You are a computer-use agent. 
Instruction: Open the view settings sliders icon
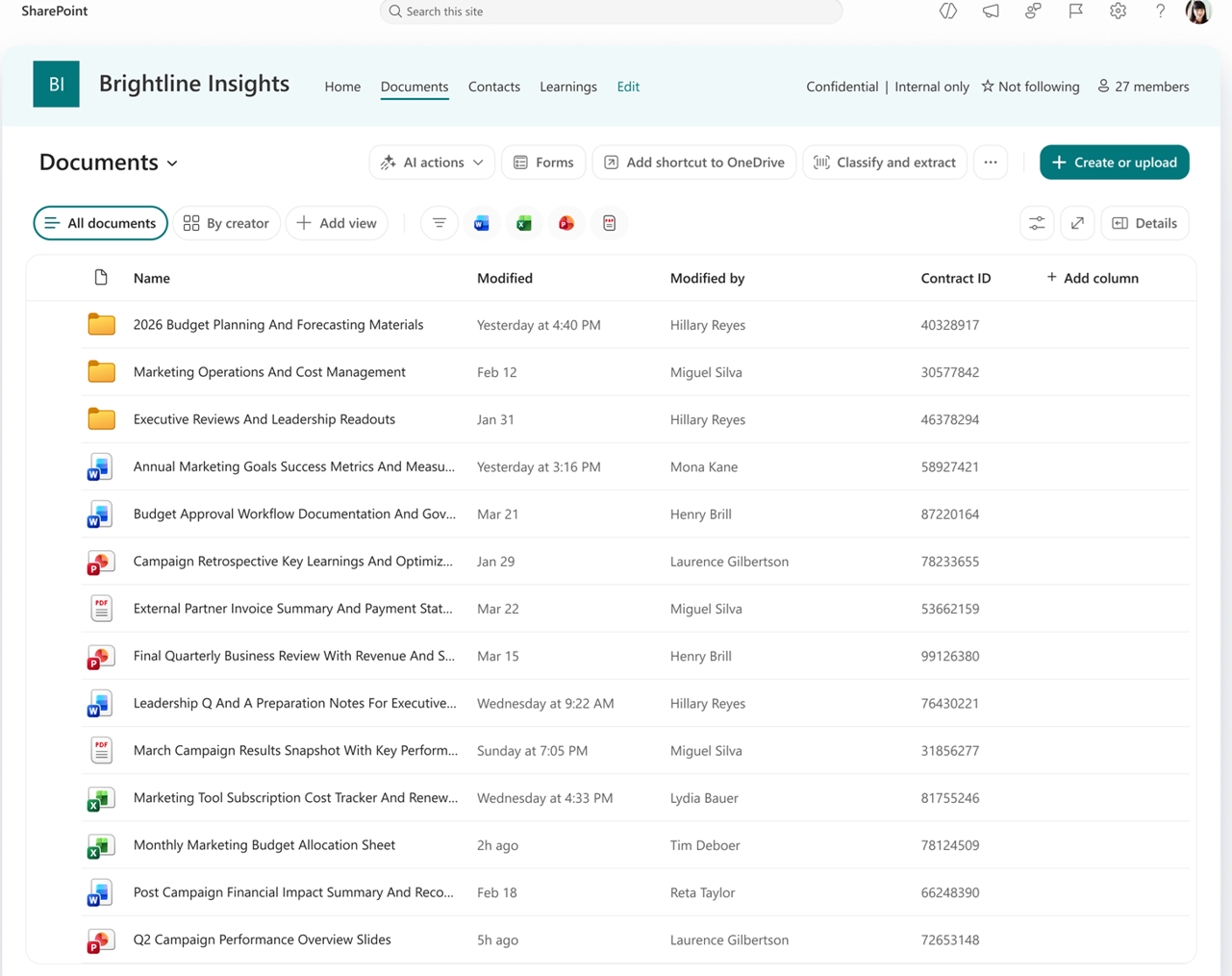[x=1037, y=222]
